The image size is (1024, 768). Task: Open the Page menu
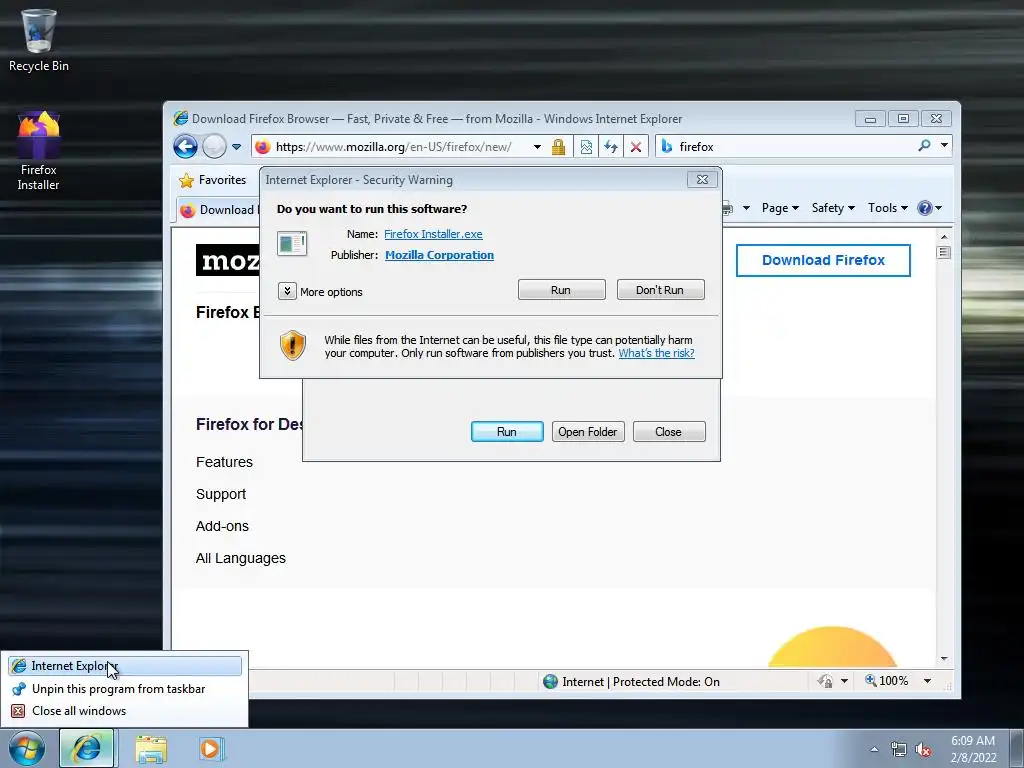[780, 208]
